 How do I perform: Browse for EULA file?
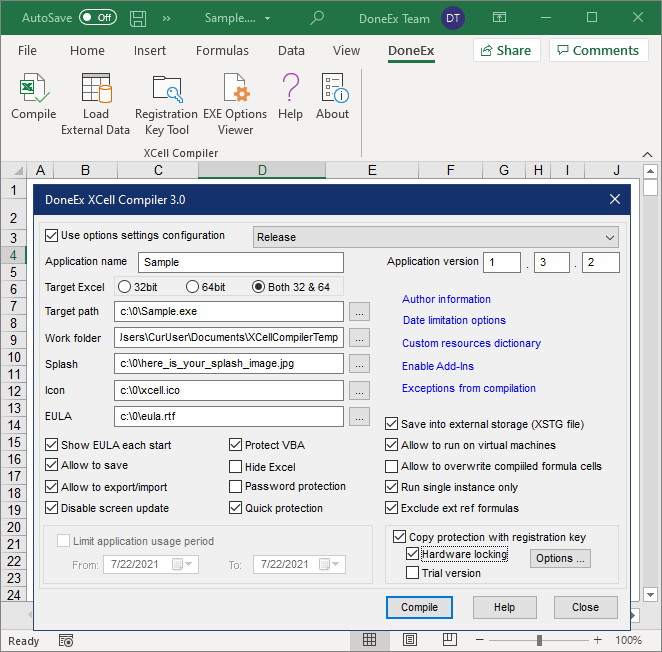coord(359,417)
